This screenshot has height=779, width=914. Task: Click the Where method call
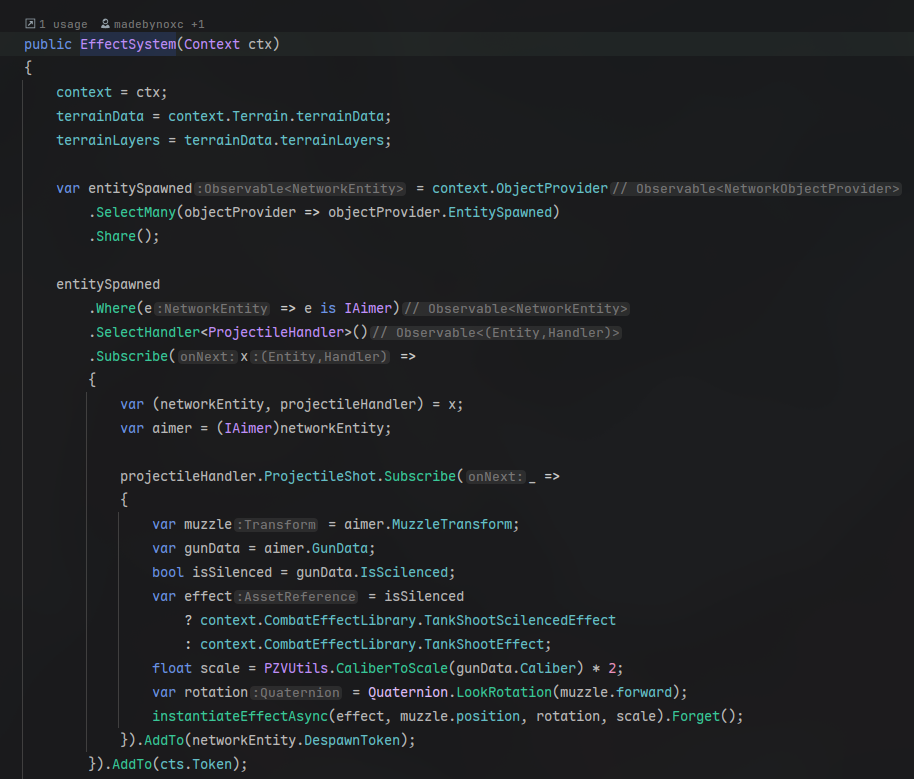click(x=116, y=308)
